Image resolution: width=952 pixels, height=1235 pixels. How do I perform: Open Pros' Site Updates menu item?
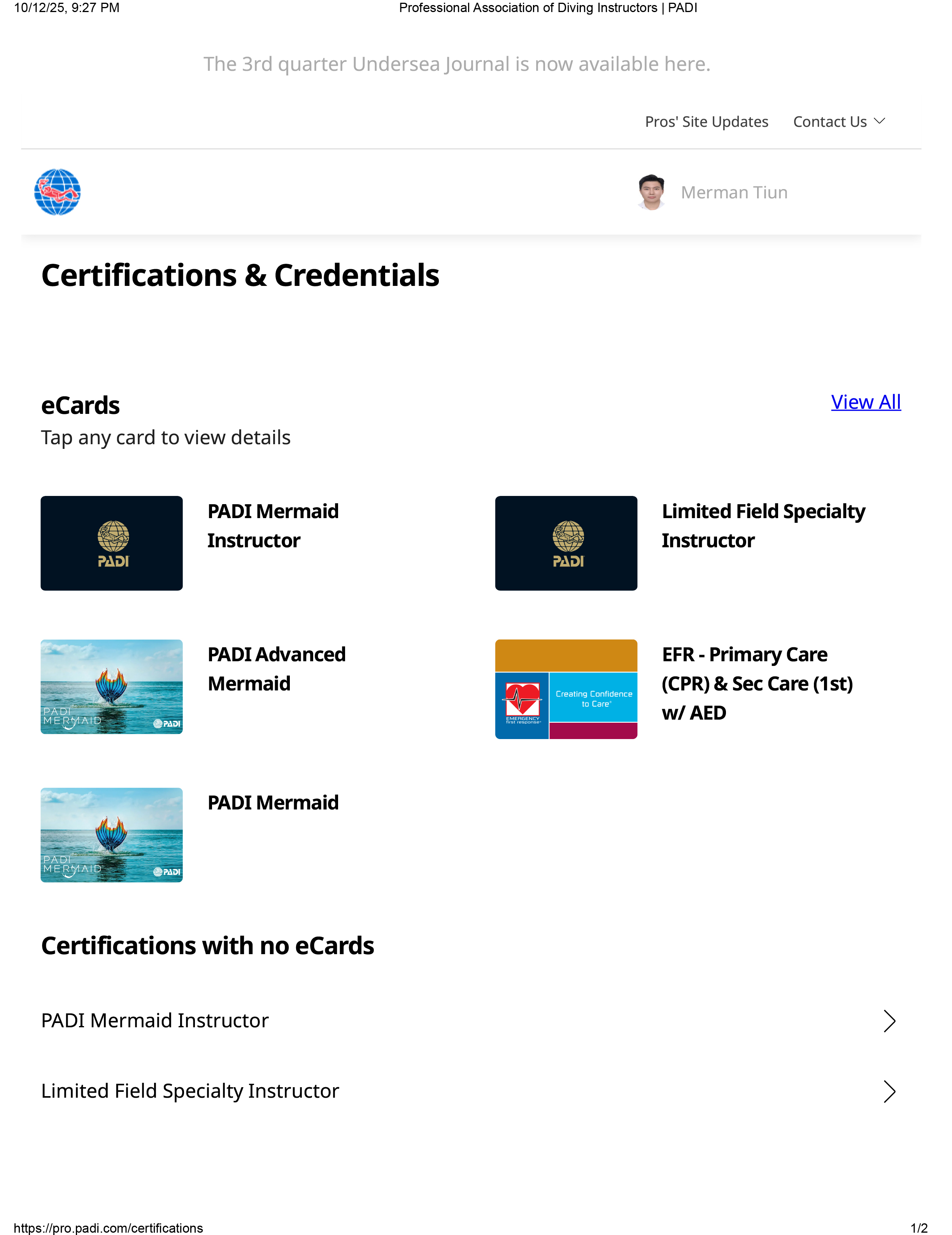pyautogui.click(x=707, y=122)
